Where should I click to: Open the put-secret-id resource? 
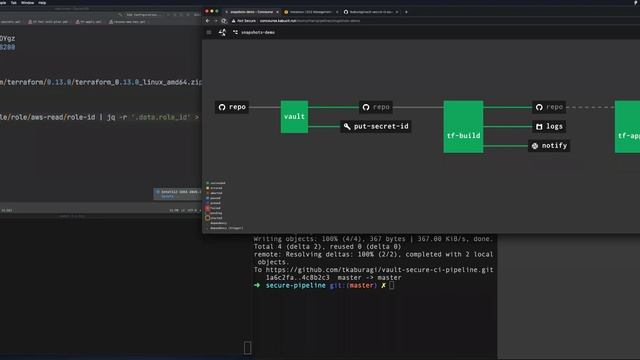click(x=376, y=126)
